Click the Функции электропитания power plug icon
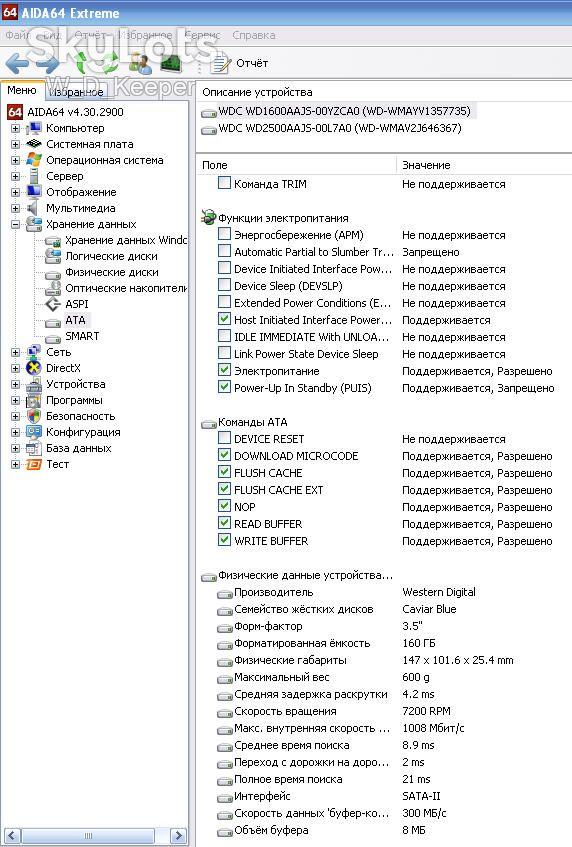Image resolution: width=572 pixels, height=847 pixels. 208,218
